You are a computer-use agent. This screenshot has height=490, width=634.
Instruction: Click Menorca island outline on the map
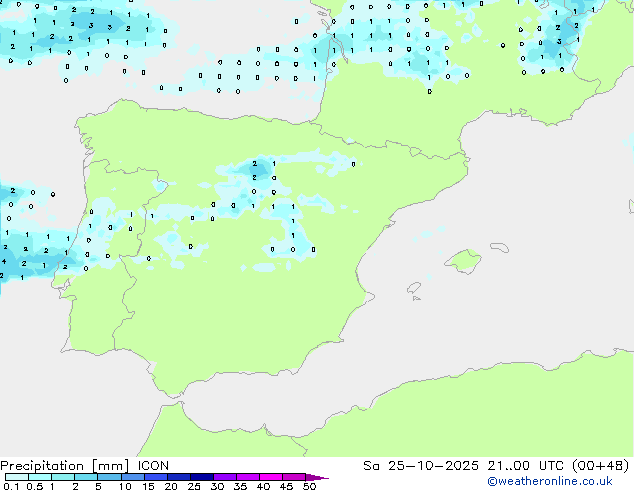pyautogui.click(x=500, y=247)
